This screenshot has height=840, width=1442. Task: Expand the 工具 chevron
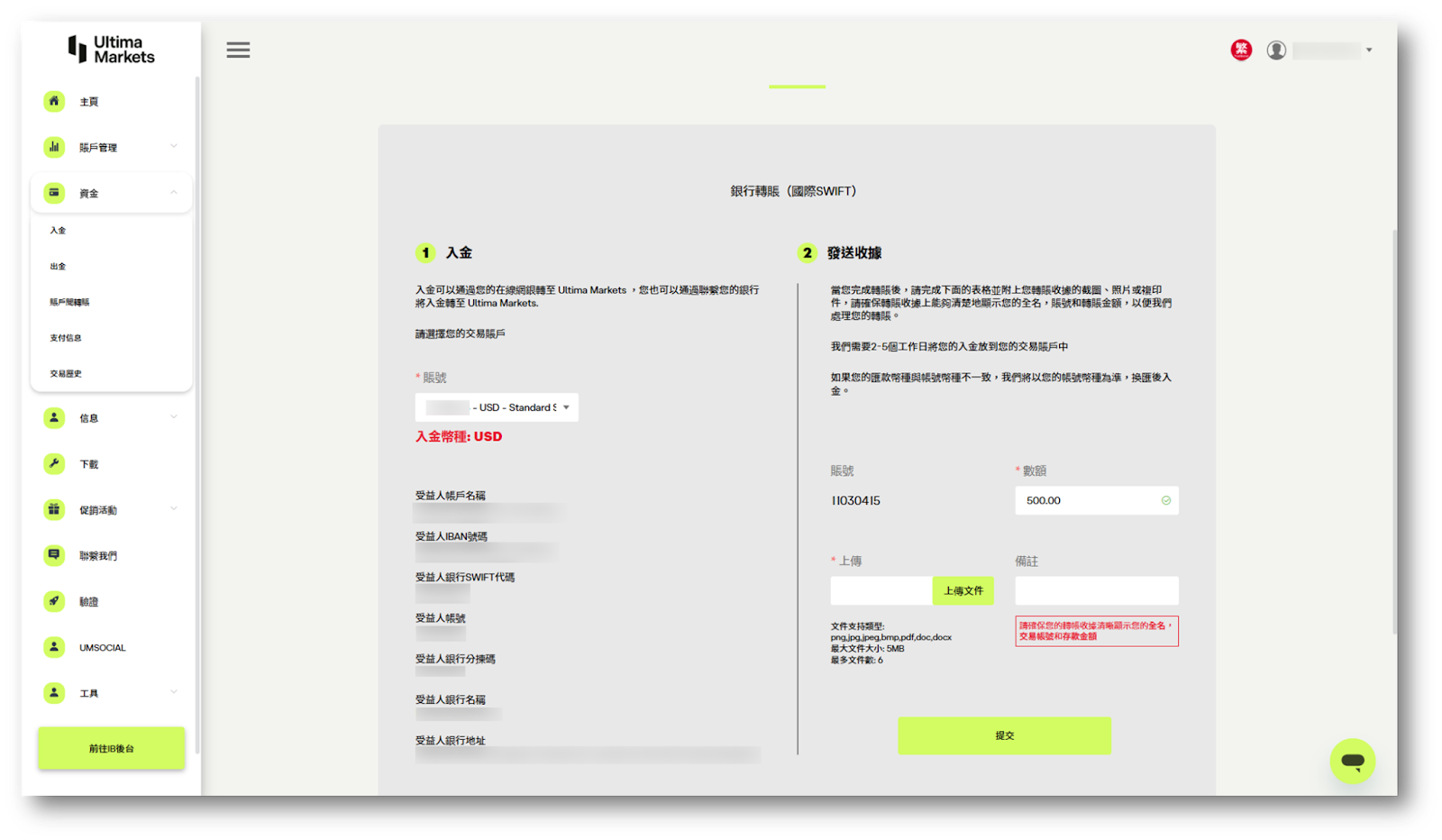[x=174, y=692]
